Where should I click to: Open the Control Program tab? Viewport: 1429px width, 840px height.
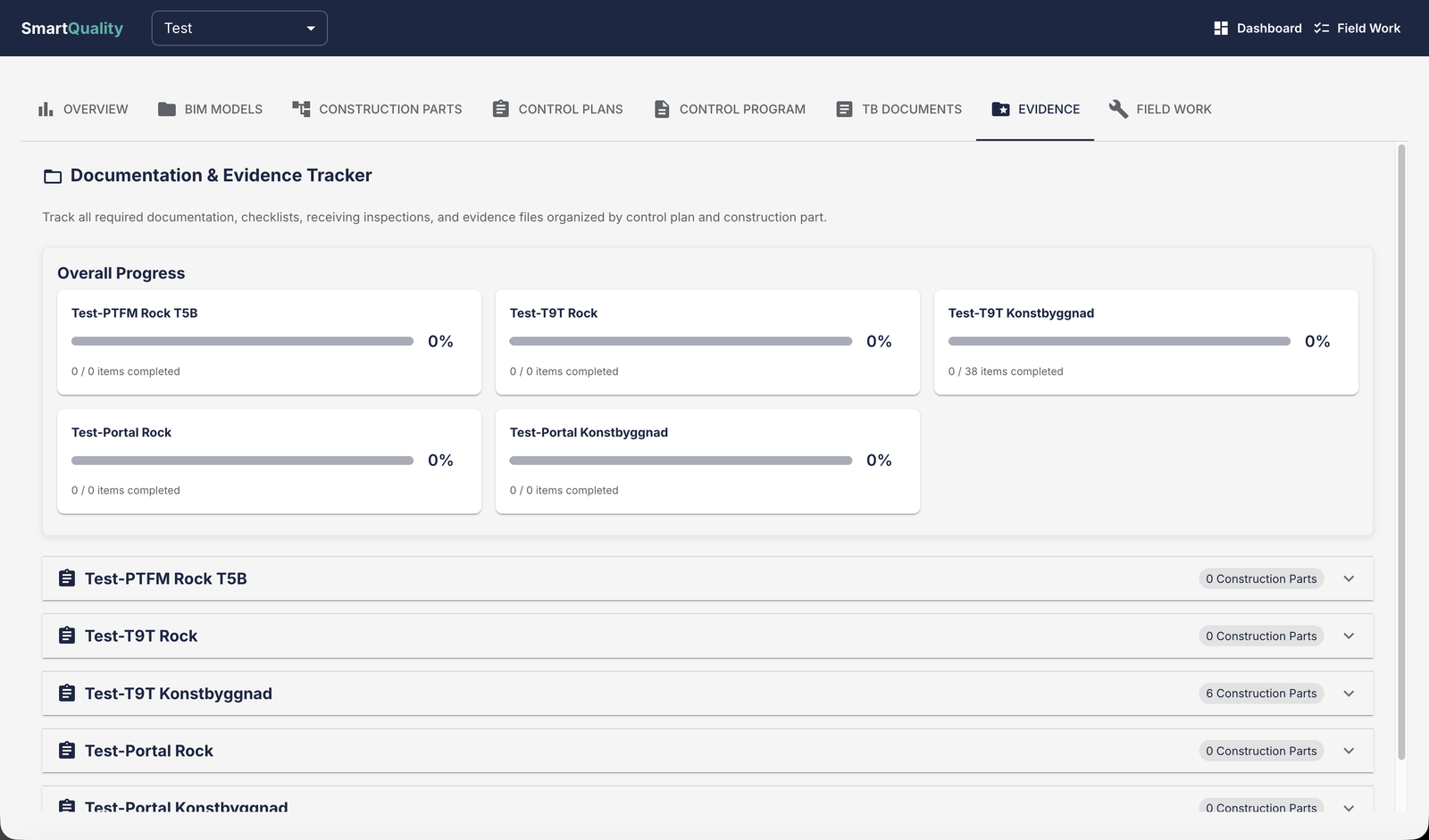(729, 109)
